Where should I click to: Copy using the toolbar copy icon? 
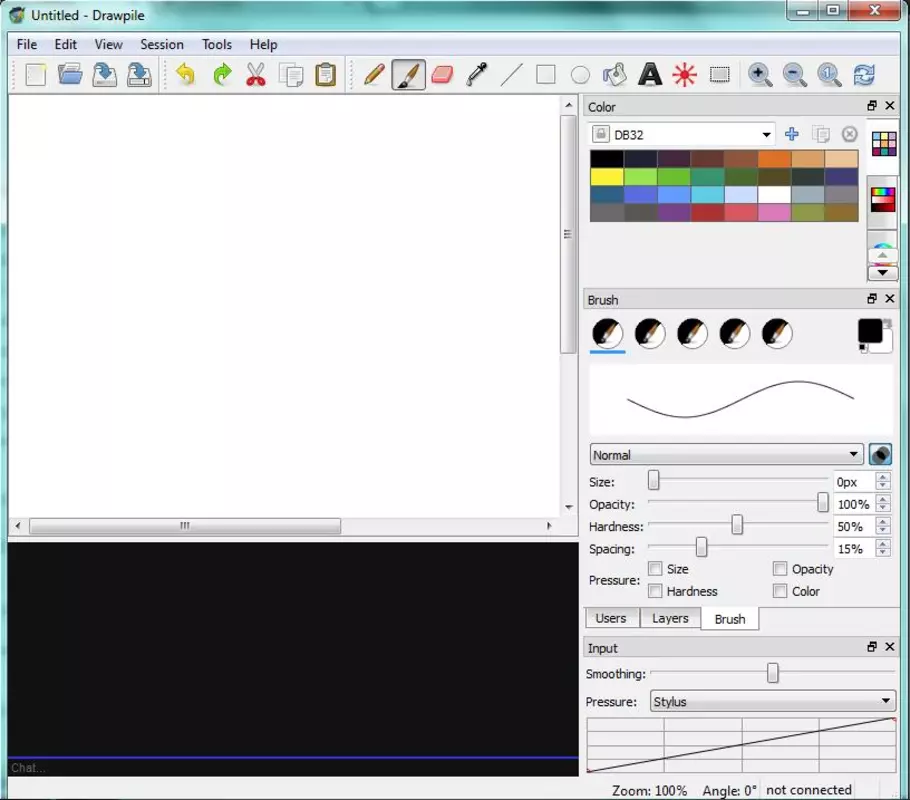click(x=291, y=75)
